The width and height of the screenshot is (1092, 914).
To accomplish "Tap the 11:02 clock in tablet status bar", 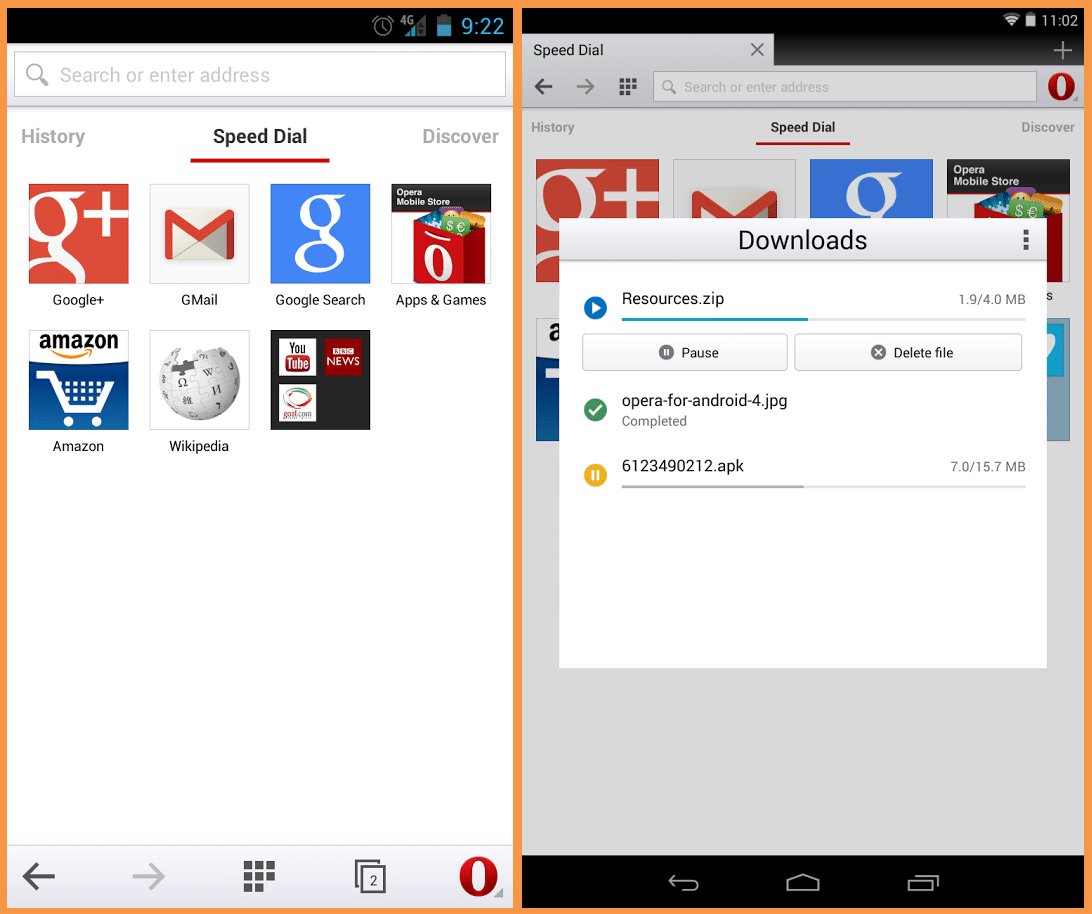I will pos(1059,20).
